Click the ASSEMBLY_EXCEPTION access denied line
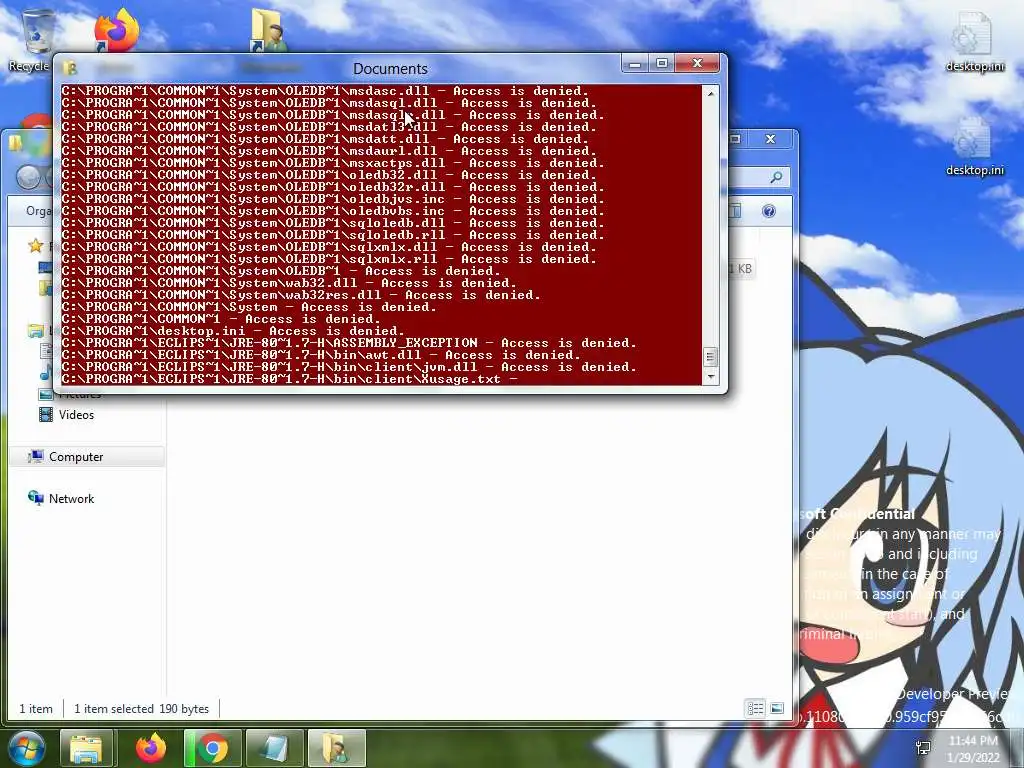This screenshot has height=768, width=1024. pyautogui.click(x=349, y=343)
